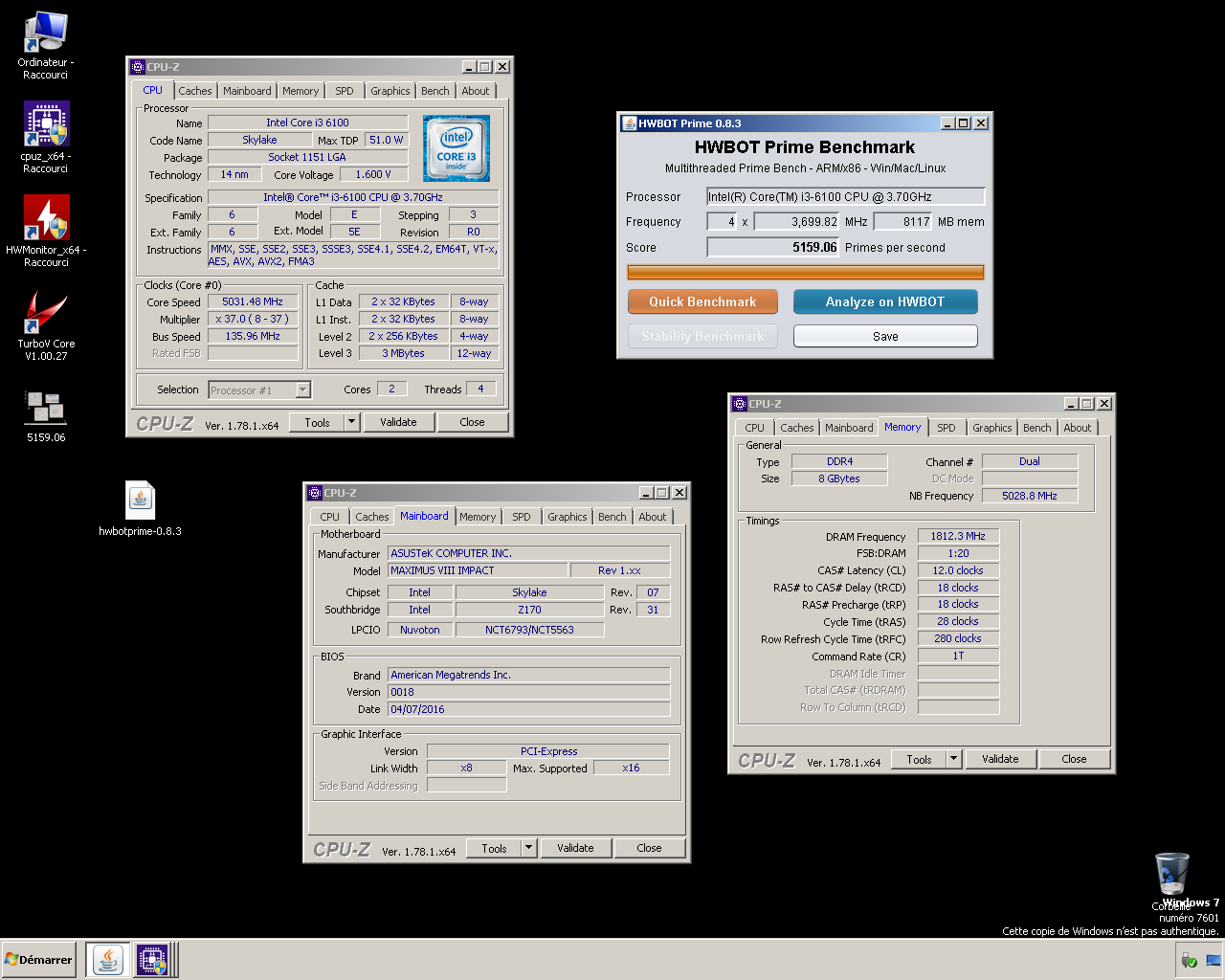Click Bus Speed value 135.96 MHz
Screen dimensions: 1225x980
pos(253,336)
